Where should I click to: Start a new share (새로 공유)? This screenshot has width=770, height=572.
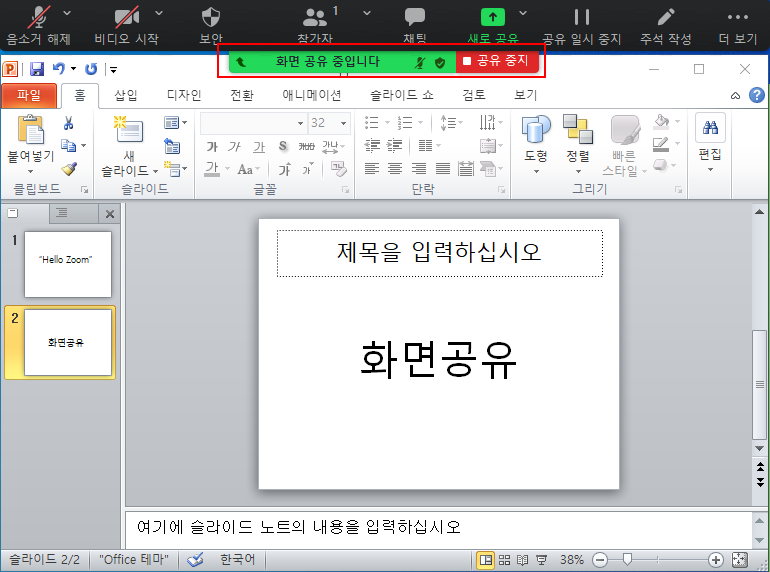click(x=493, y=26)
